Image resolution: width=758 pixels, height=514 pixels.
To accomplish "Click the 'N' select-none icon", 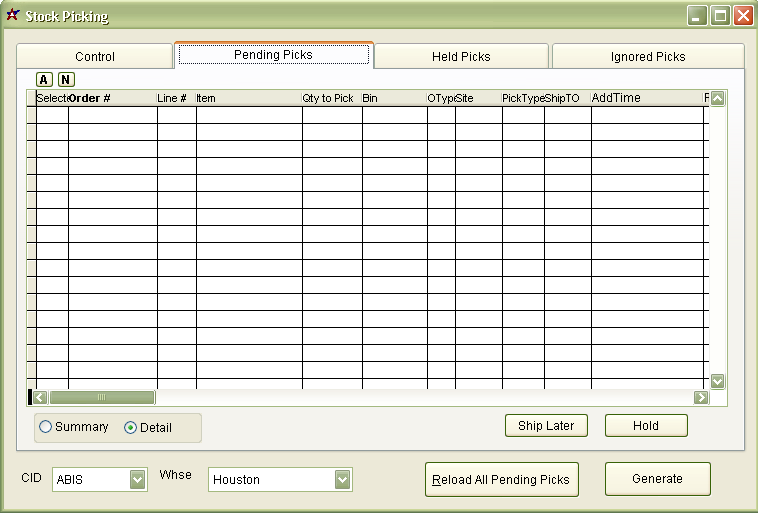I will [66, 79].
